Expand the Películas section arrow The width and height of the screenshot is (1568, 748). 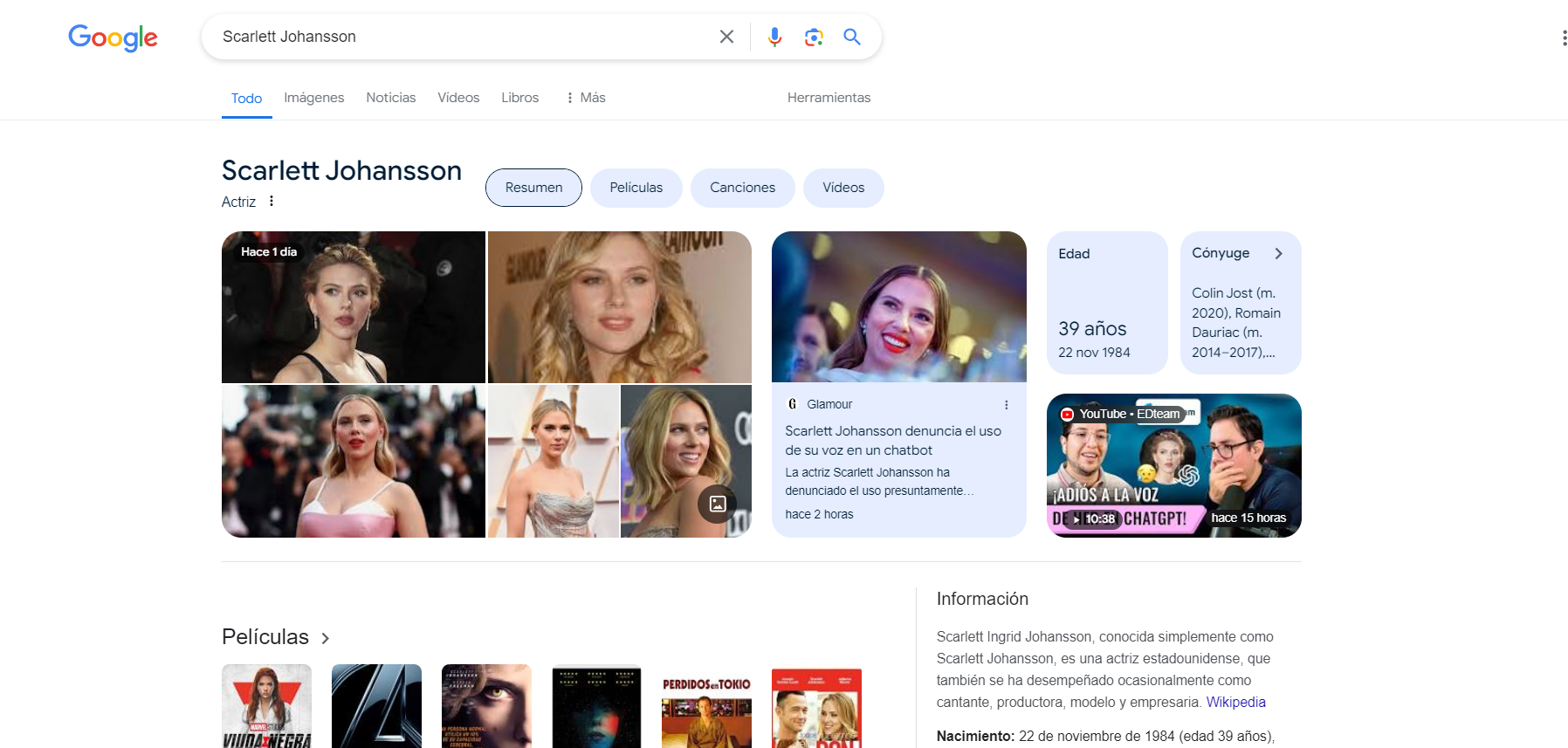click(326, 638)
